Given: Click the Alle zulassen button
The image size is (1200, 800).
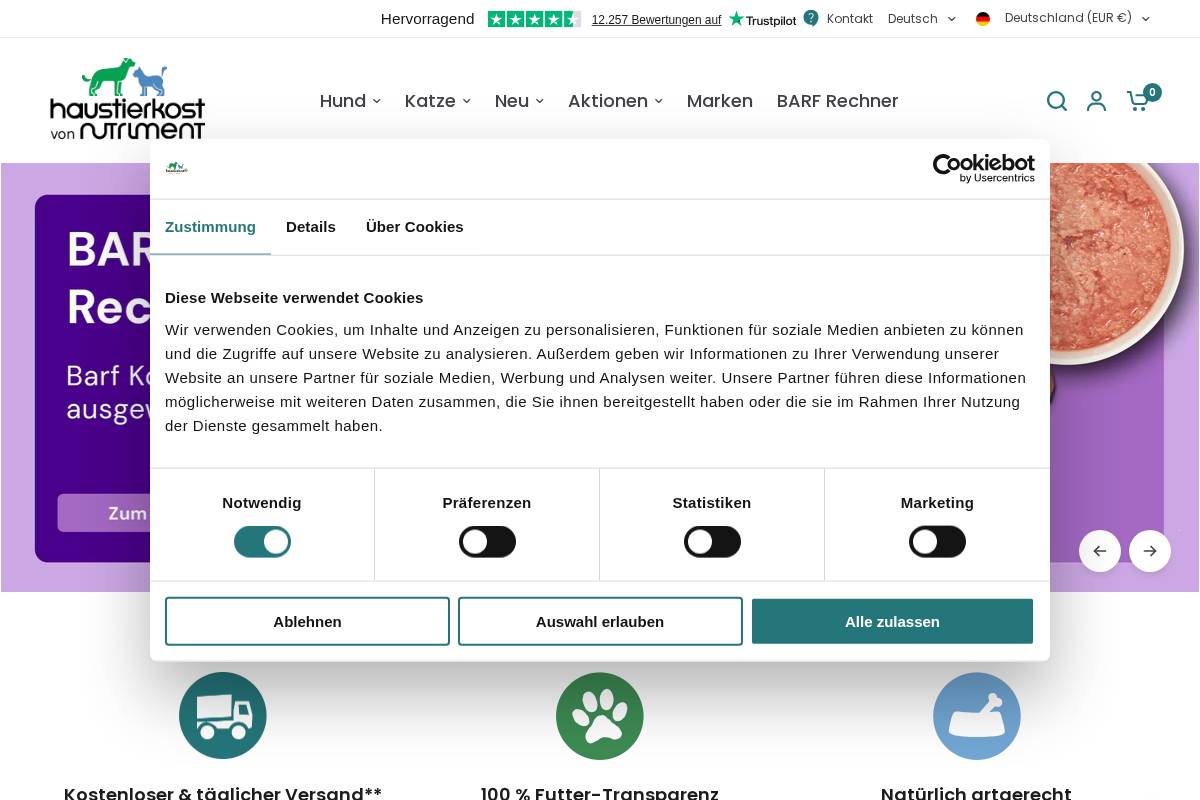Looking at the screenshot, I should pos(892,621).
